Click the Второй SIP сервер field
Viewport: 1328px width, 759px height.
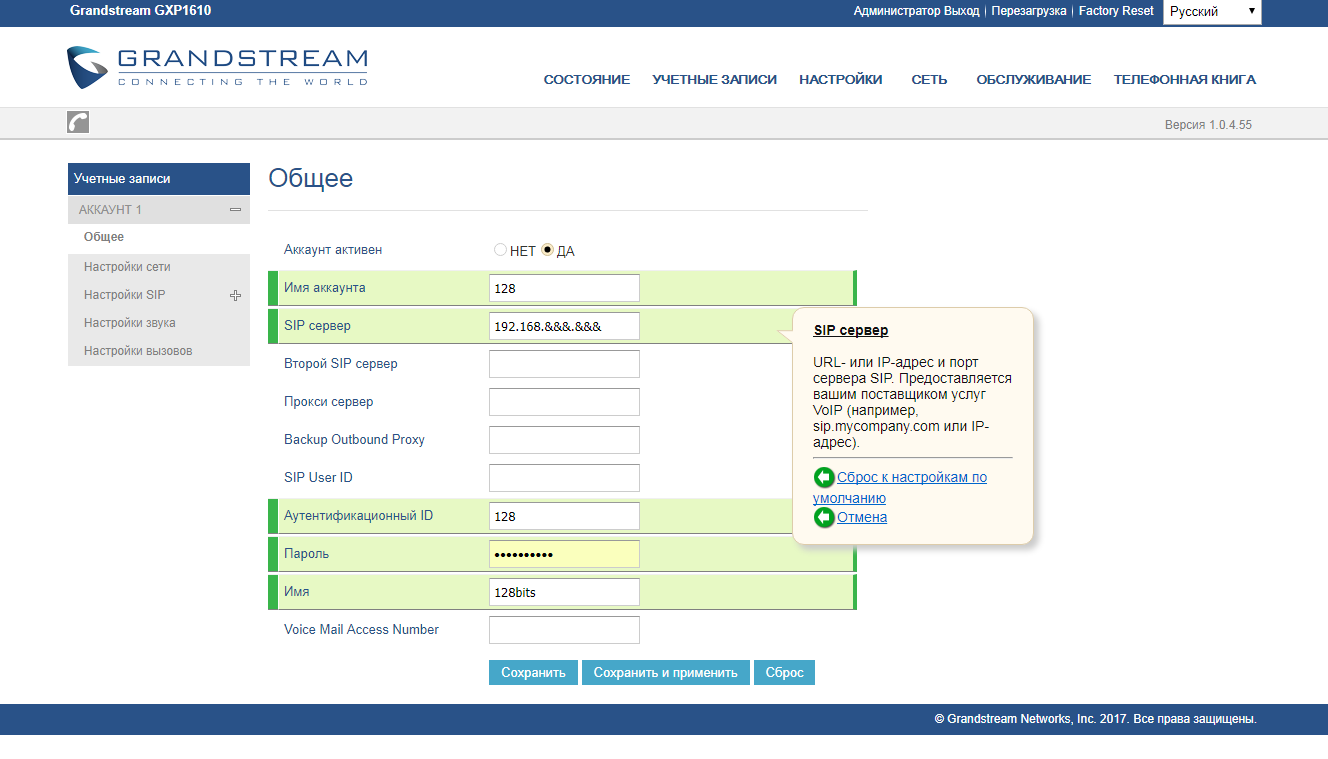[x=564, y=364]
